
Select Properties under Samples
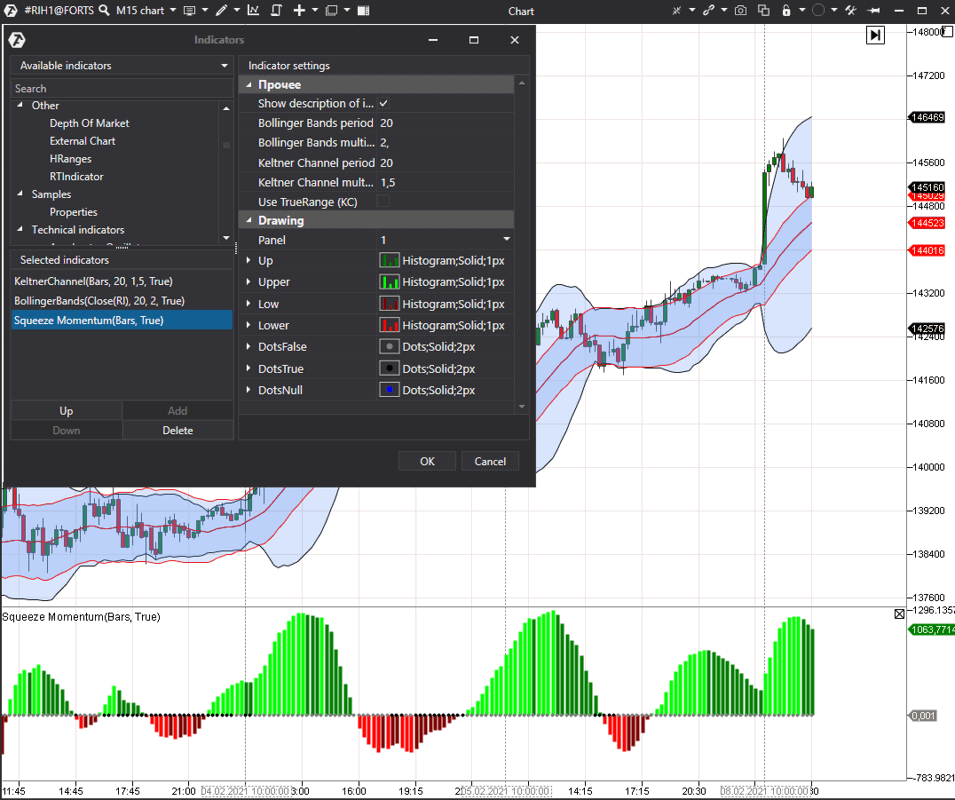click(74, 212)
